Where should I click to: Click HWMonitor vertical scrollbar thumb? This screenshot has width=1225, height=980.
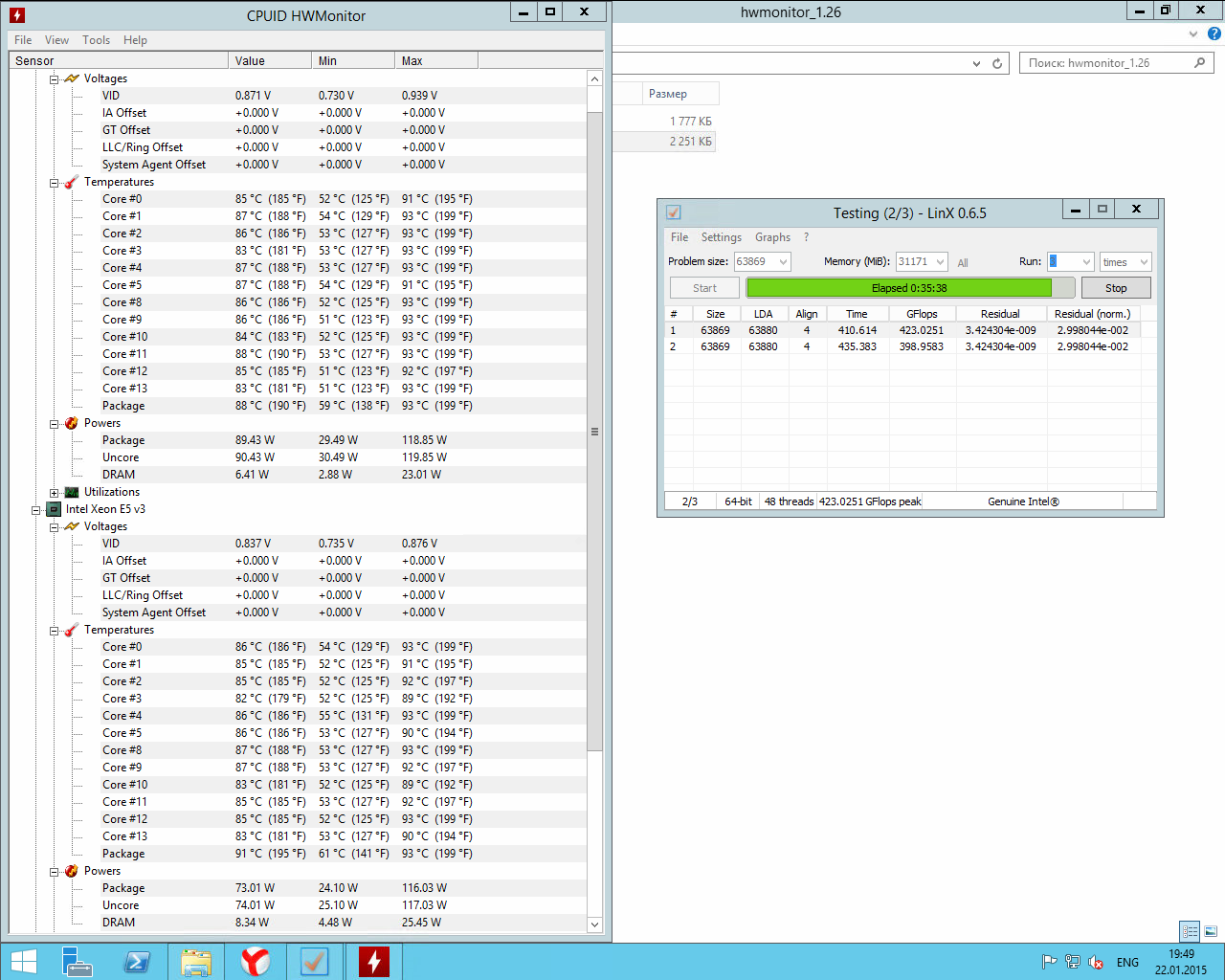(x=594, y=431)
